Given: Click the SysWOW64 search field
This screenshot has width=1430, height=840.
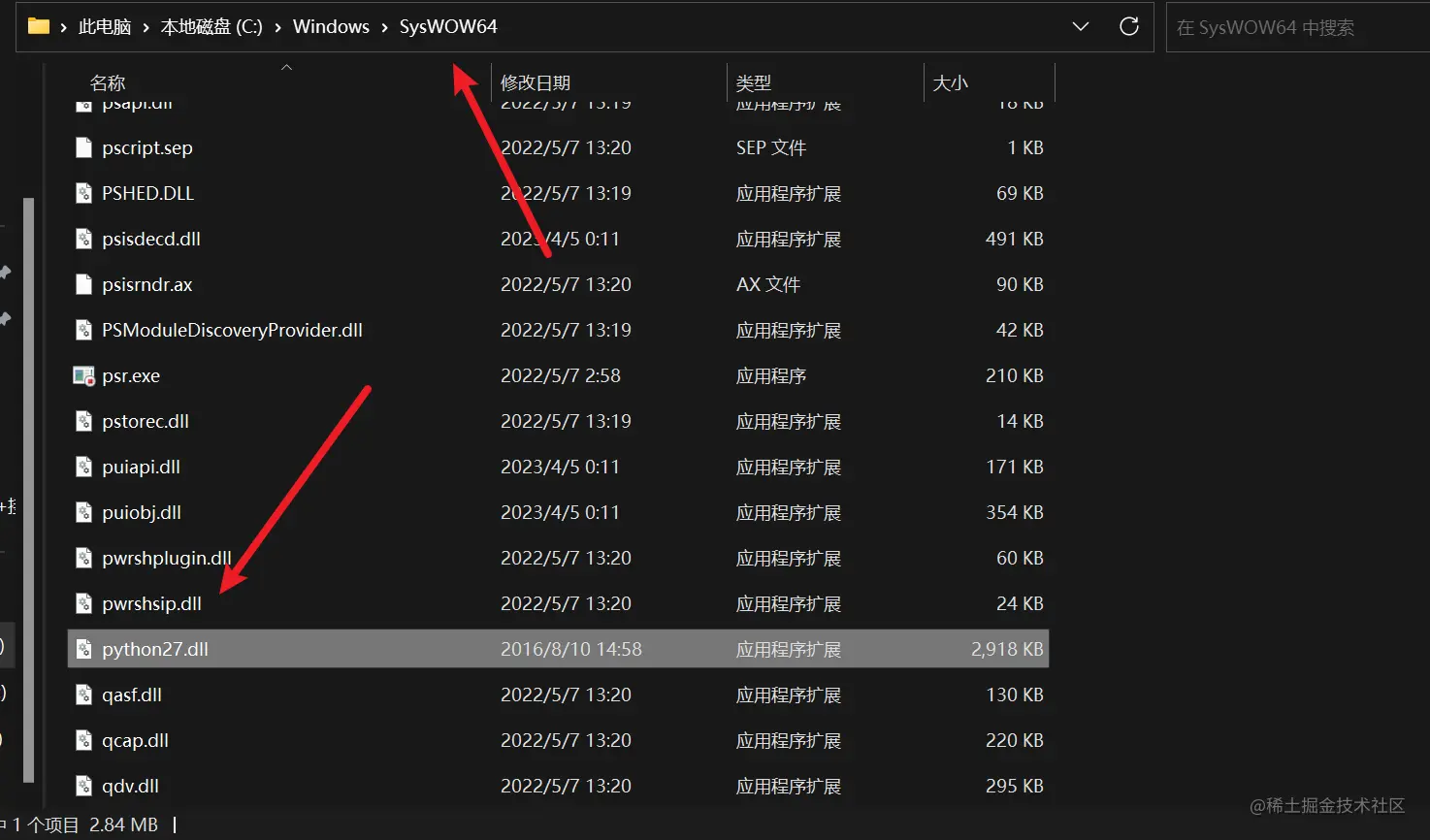Looking at the screenshot, I should (x=1298, y=27).
